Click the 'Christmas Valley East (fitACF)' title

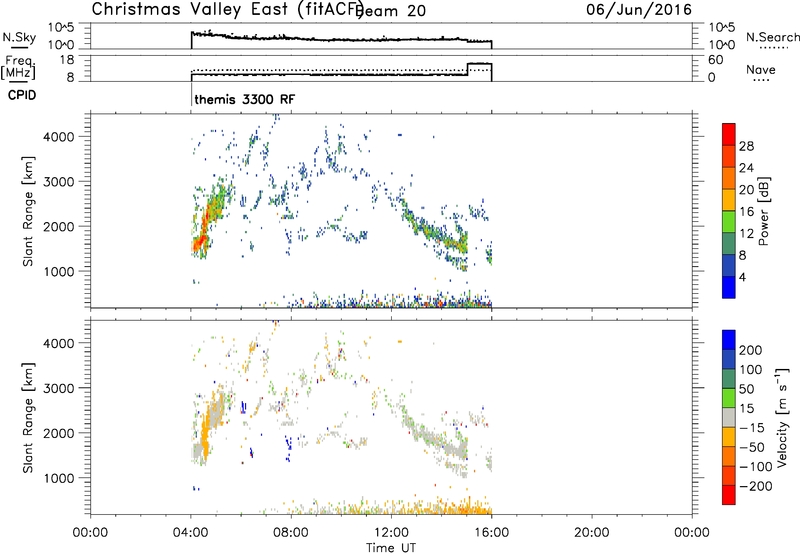coord(228,10)
